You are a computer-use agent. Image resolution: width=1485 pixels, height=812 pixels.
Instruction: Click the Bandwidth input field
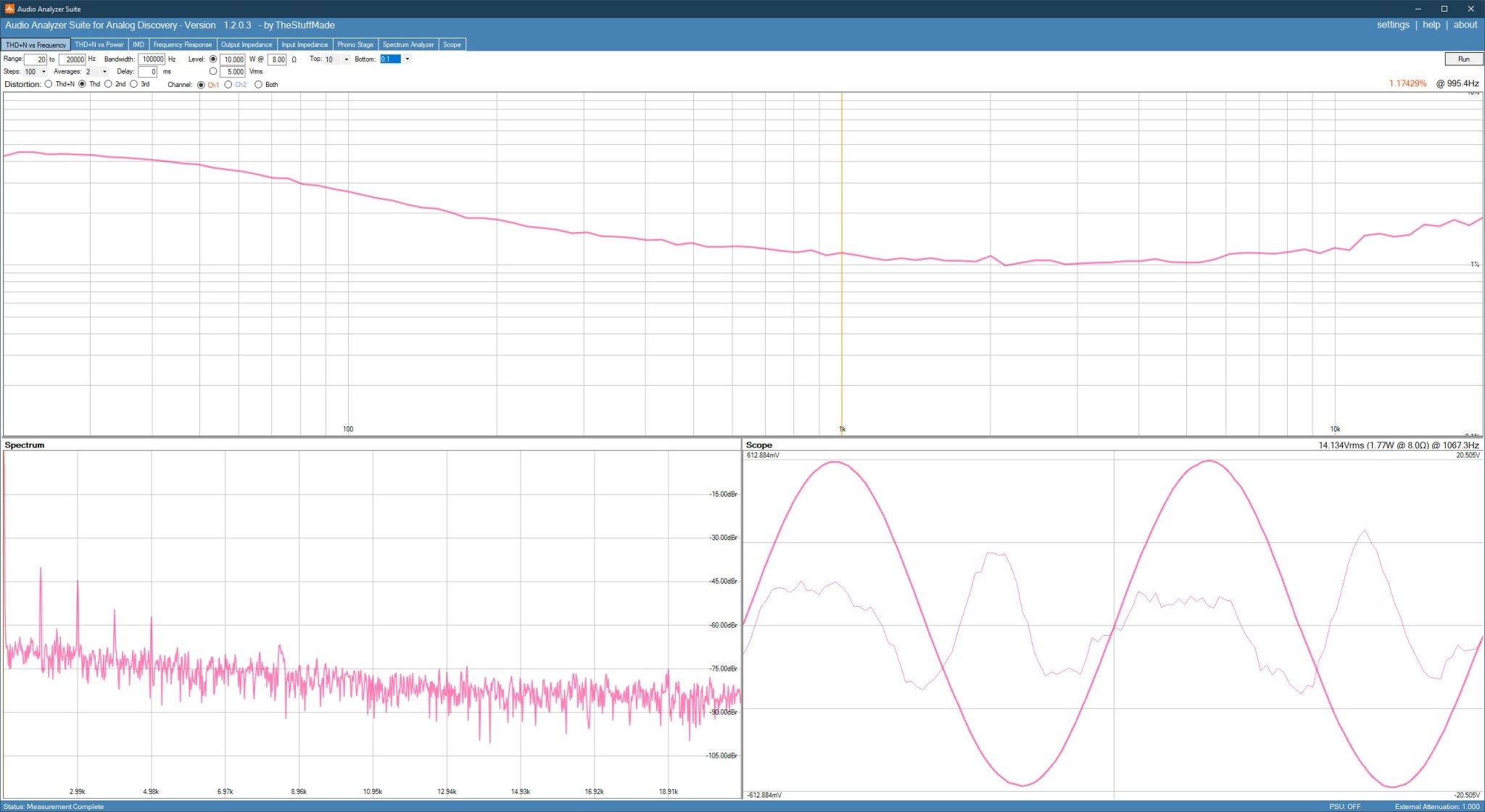152,59
